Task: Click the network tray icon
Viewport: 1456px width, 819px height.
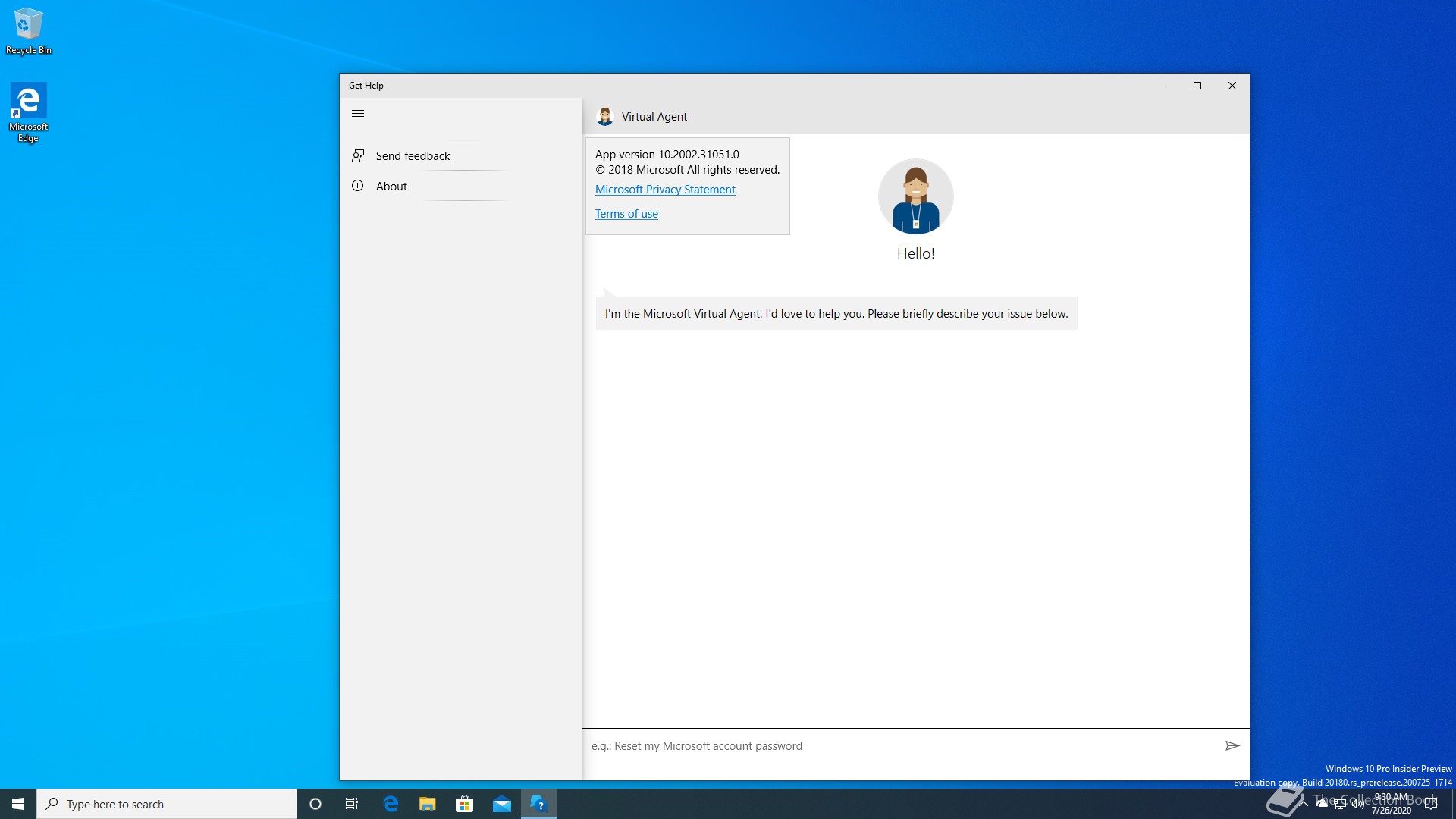Action: (x=1340, y=804)
